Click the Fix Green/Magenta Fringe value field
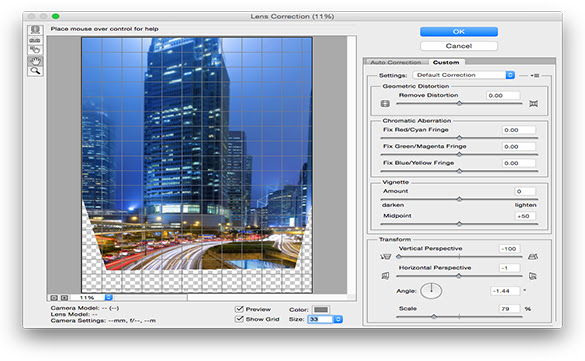 pos(519,147)
